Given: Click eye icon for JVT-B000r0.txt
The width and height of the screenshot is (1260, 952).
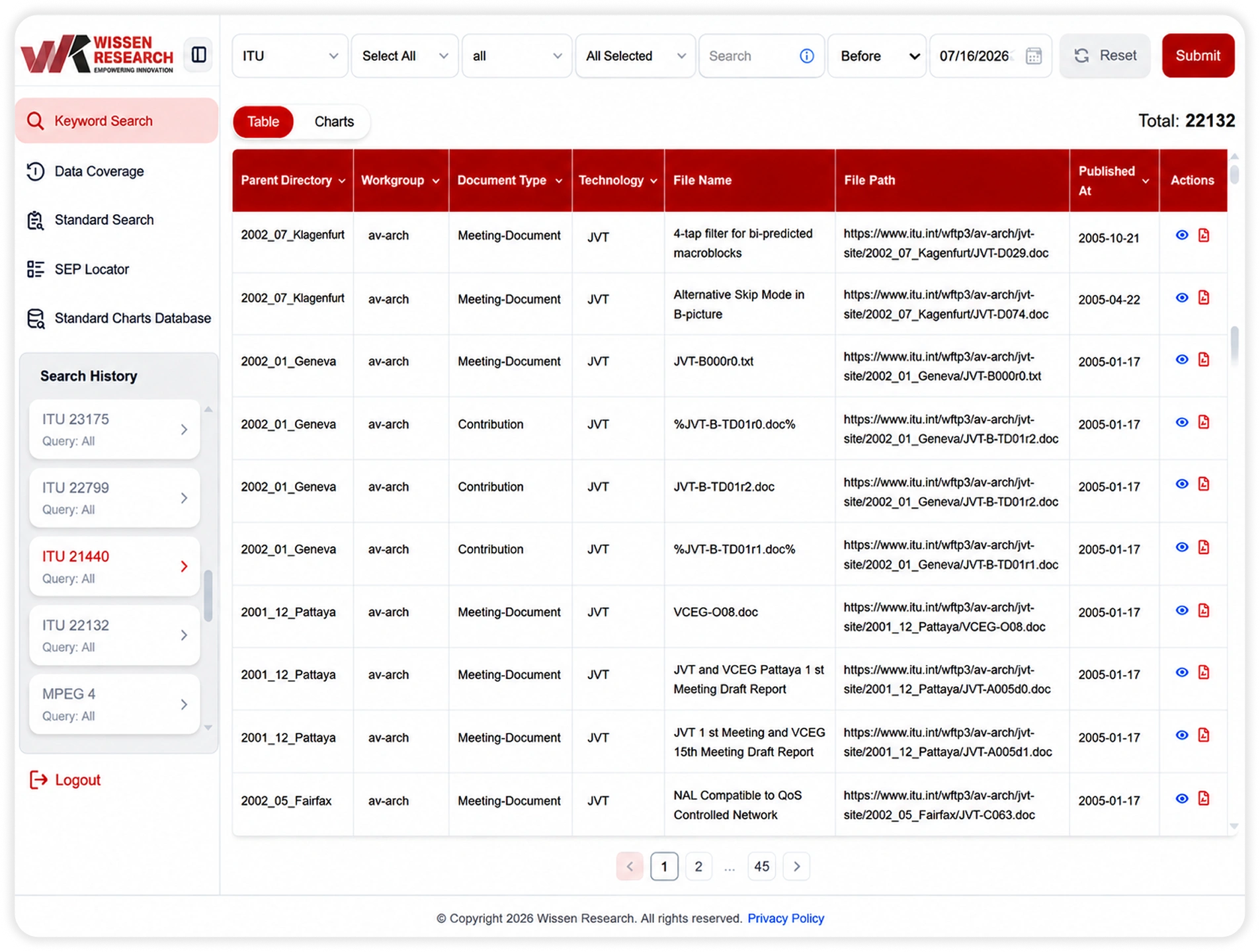Looking at the screenshot, I should click(1181, 360).
